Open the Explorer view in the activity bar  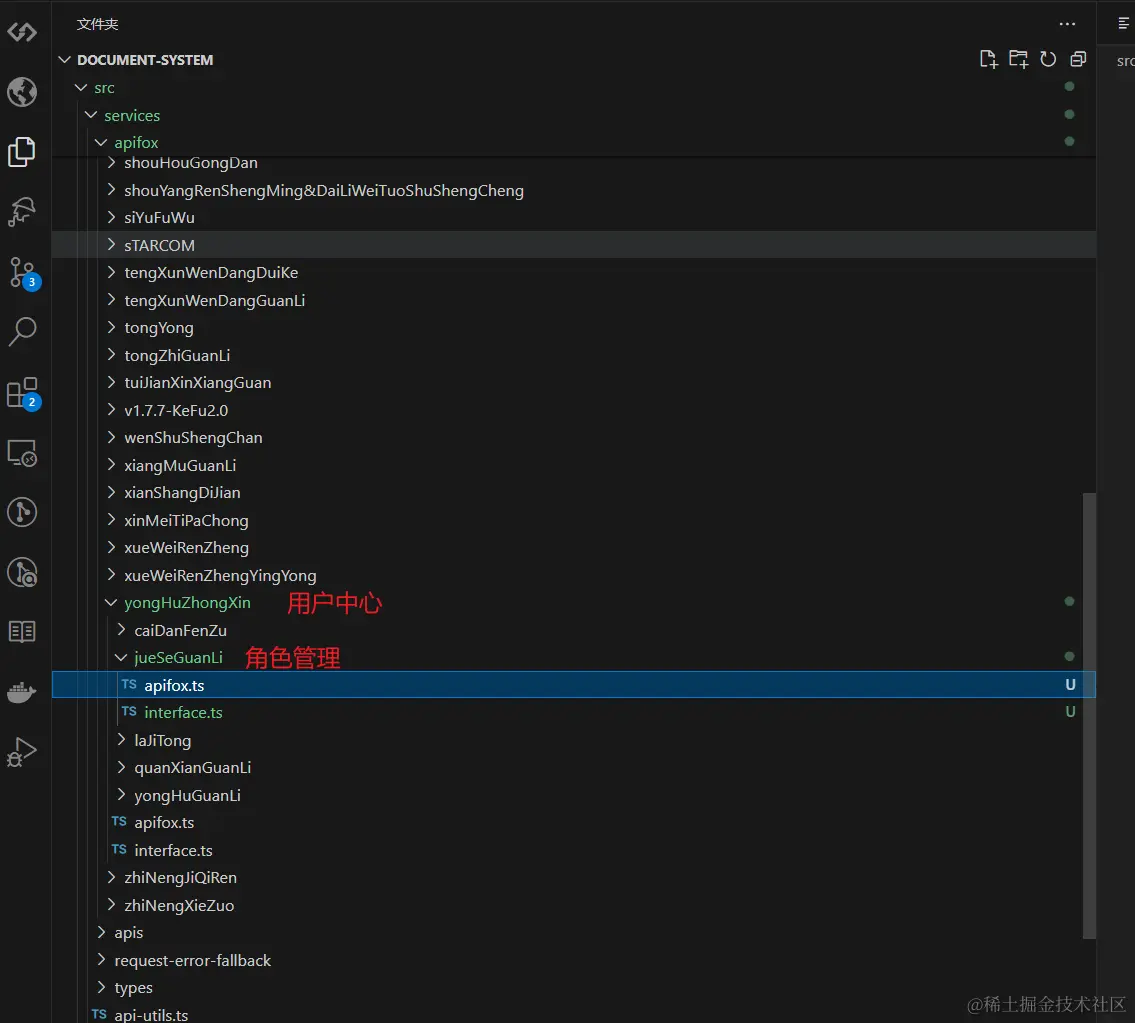tap(22, 152)
